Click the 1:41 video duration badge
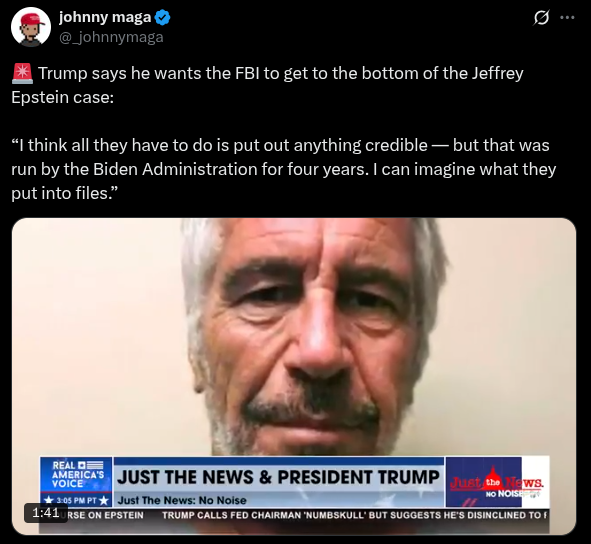Viewport: 591px width, 544px height. (x=46, y=513)
